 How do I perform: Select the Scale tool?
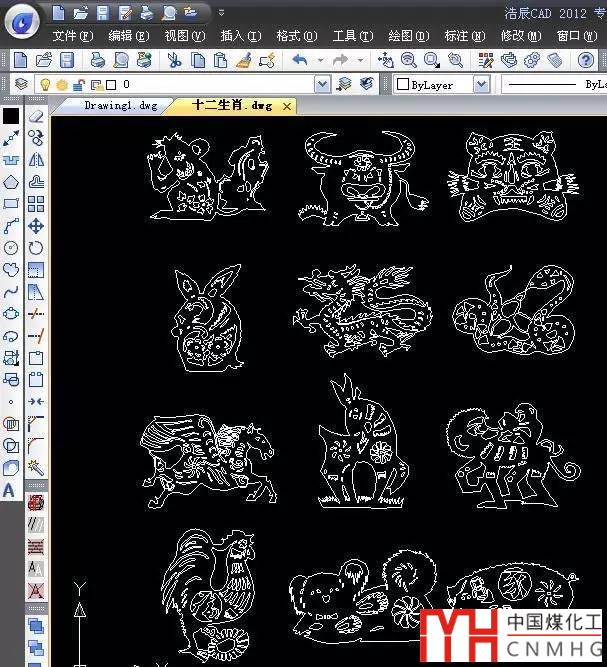point(36,270)
